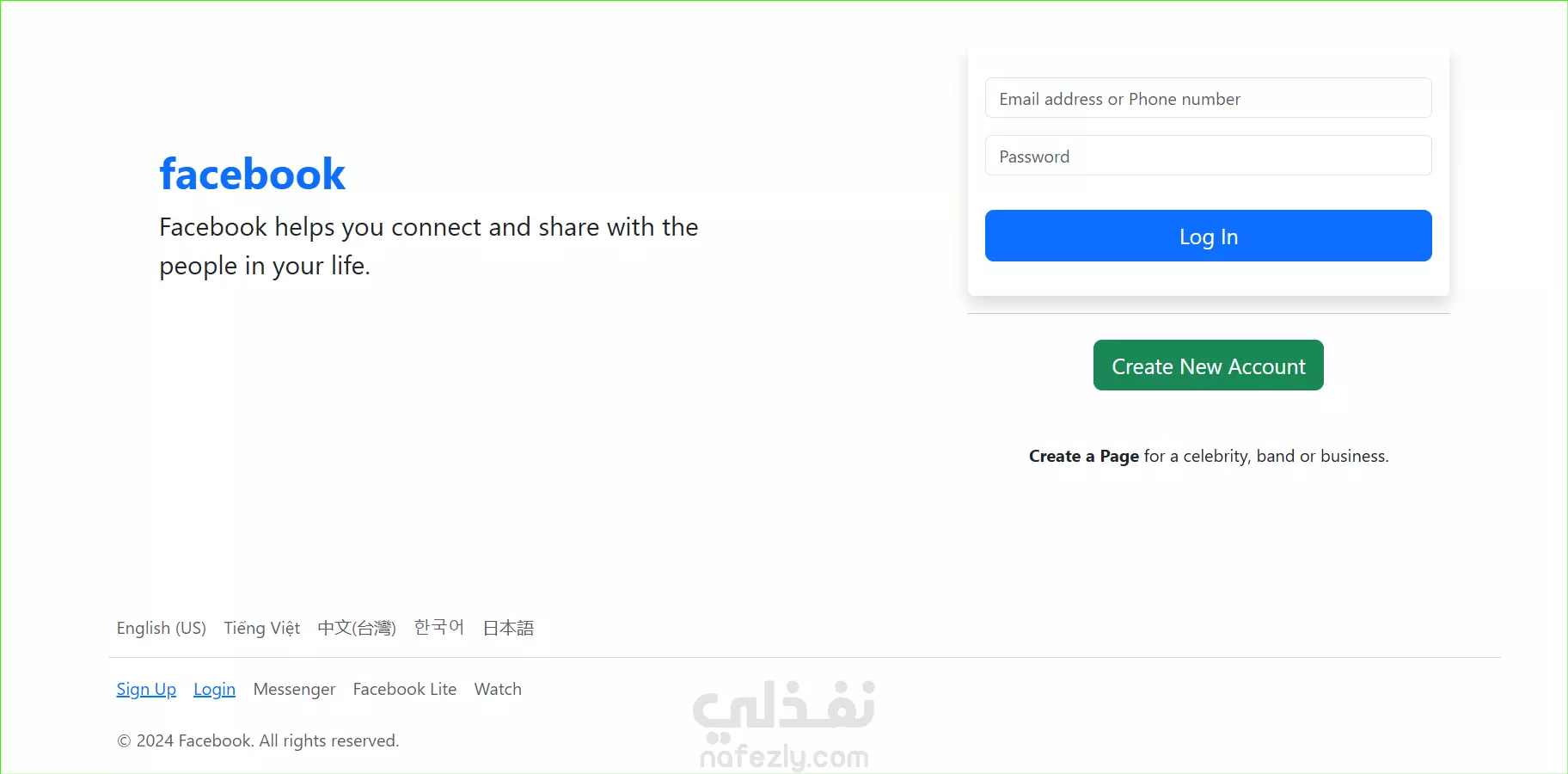Click the nafezly.com watermark logo
Viewport: 1568px width, 774px height.
[x=784, y=724]
